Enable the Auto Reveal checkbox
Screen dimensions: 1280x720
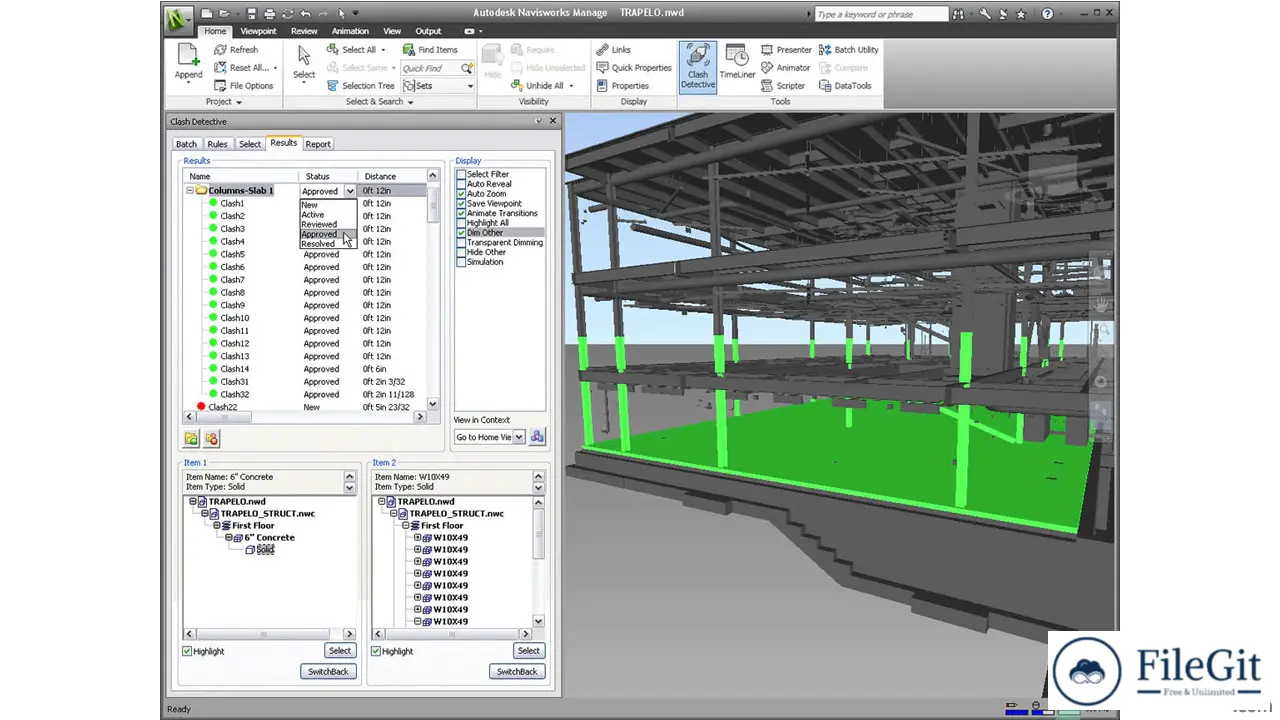point(461,184)
